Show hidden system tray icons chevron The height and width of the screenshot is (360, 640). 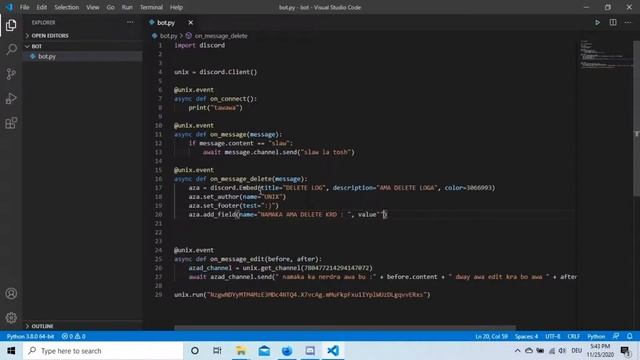click(517, 351)
